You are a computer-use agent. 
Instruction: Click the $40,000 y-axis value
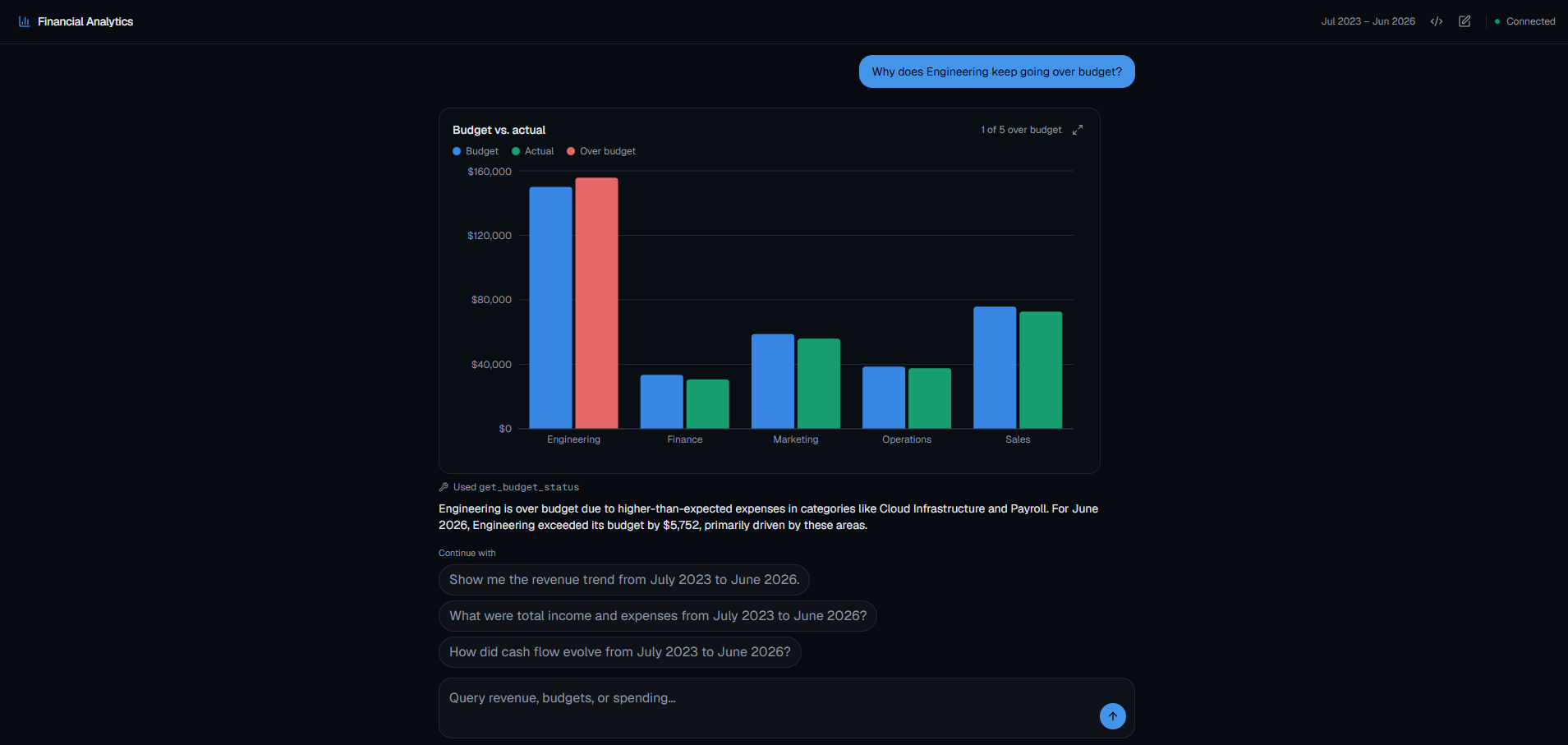point(491,365)
